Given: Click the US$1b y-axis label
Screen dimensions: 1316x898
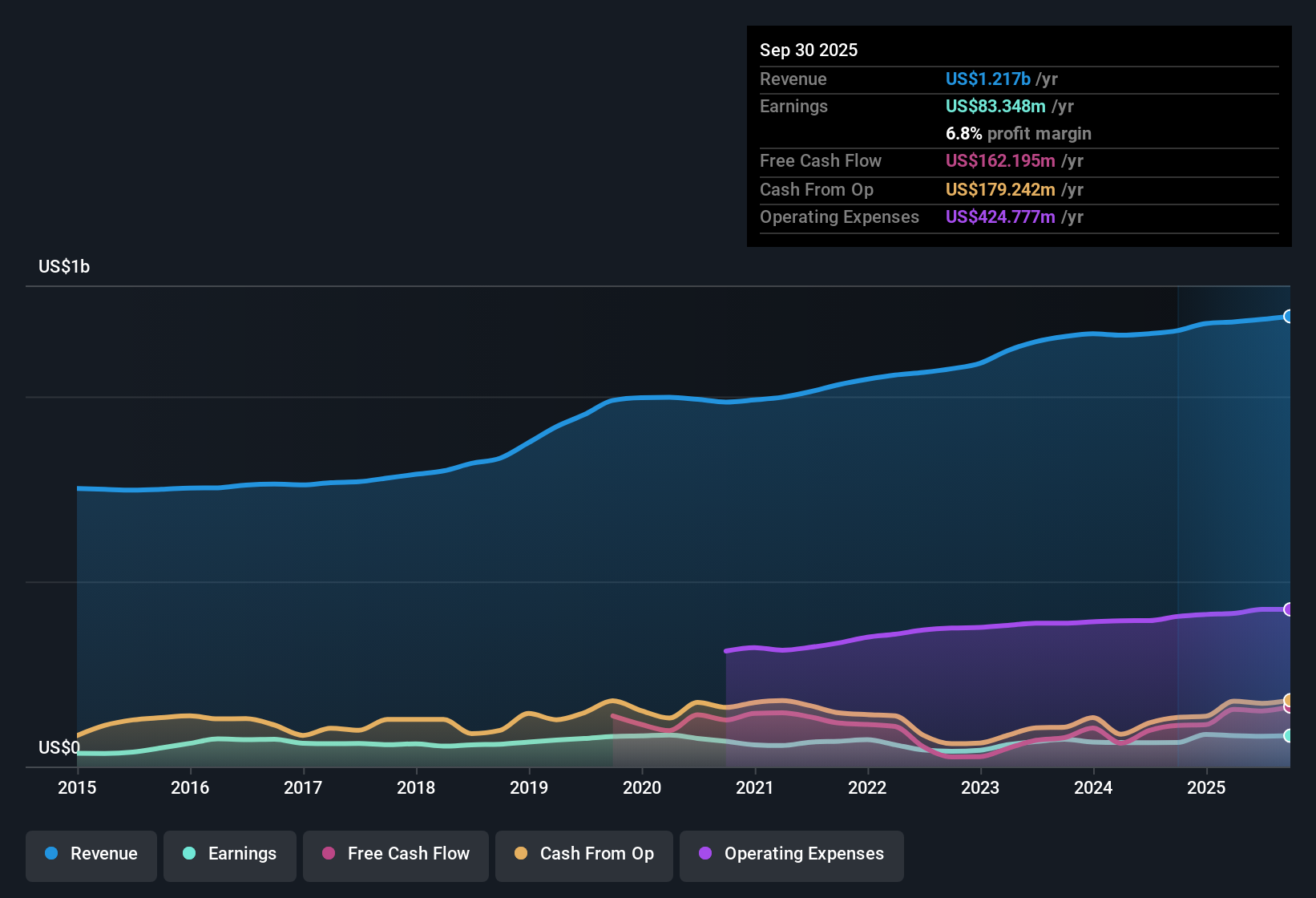Looking at the screenshot, I should click(x=64, y=267).
